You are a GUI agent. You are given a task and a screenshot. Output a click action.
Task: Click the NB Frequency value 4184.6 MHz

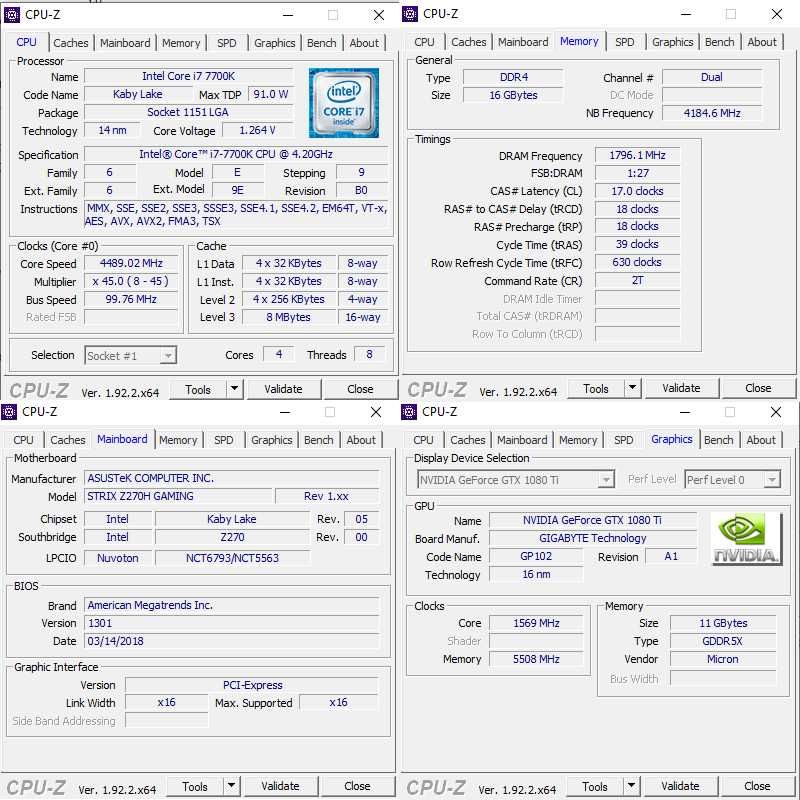point(712,113)
